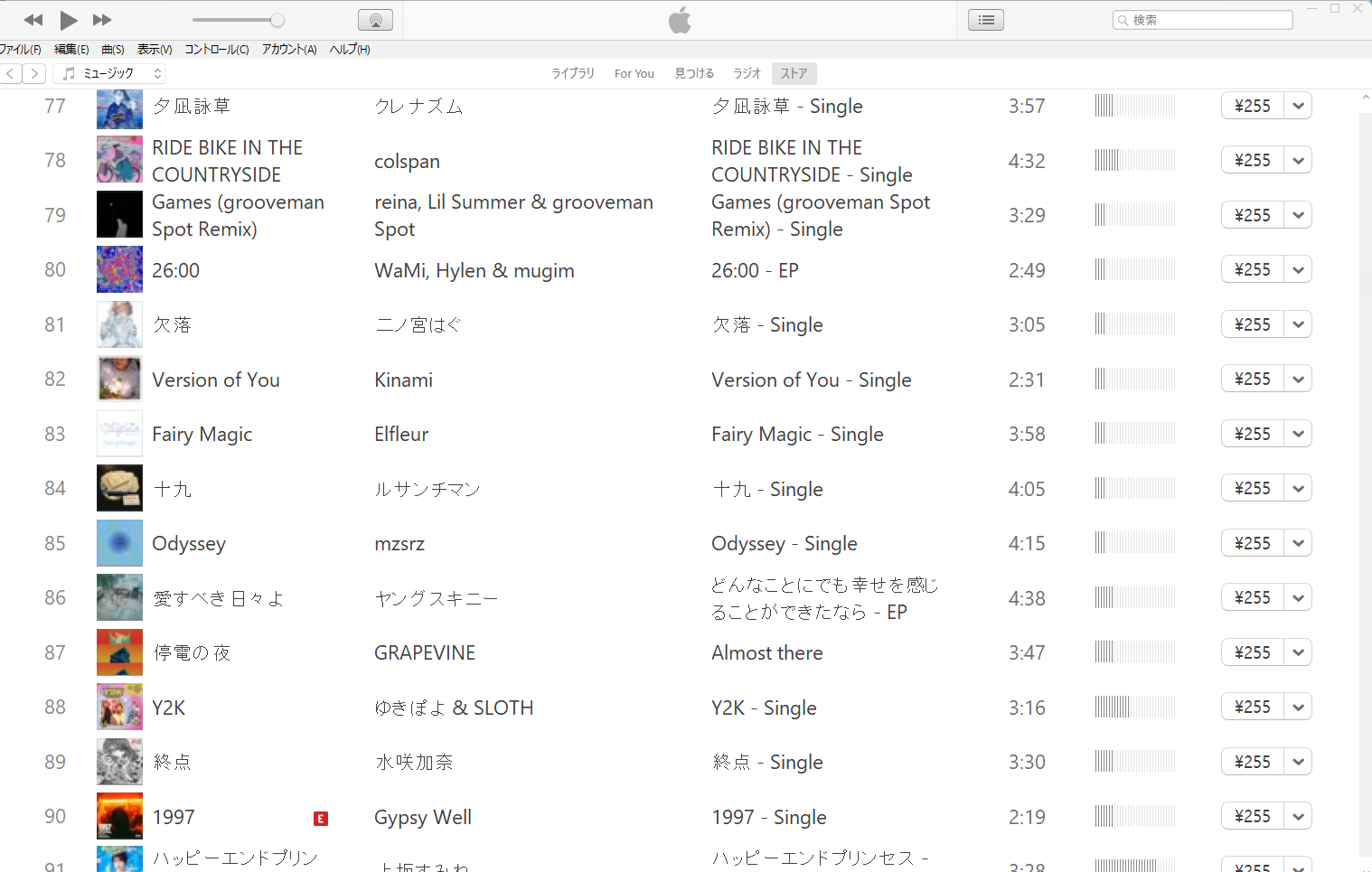Adjust the volume slider at the top

(x=239, y=20)
